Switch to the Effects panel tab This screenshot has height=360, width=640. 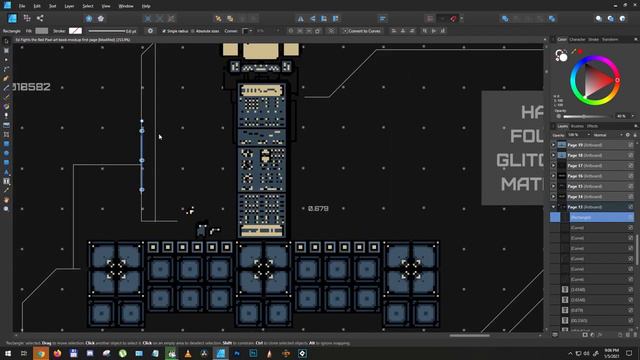[592, 126]
